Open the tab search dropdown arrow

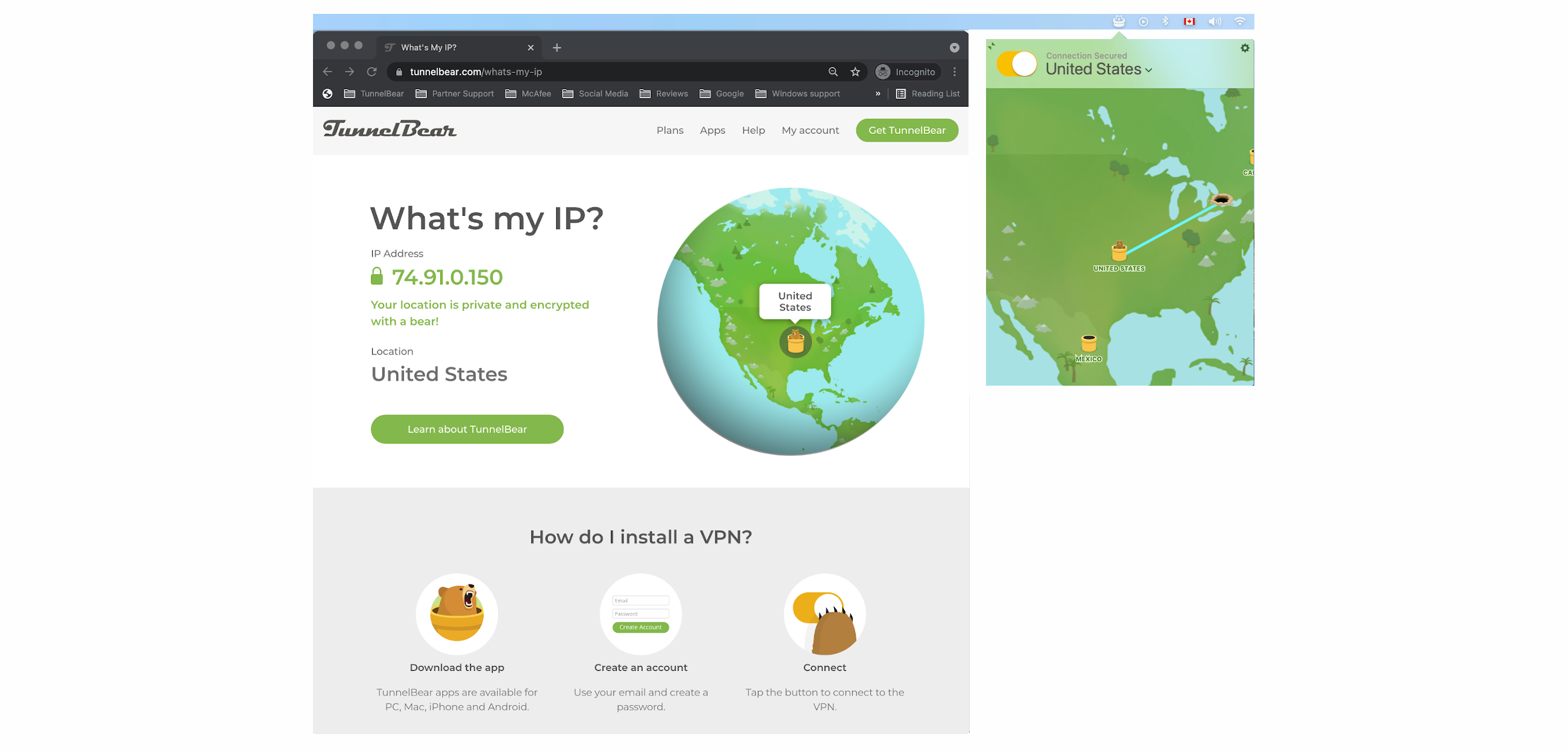tap(955, 48)
